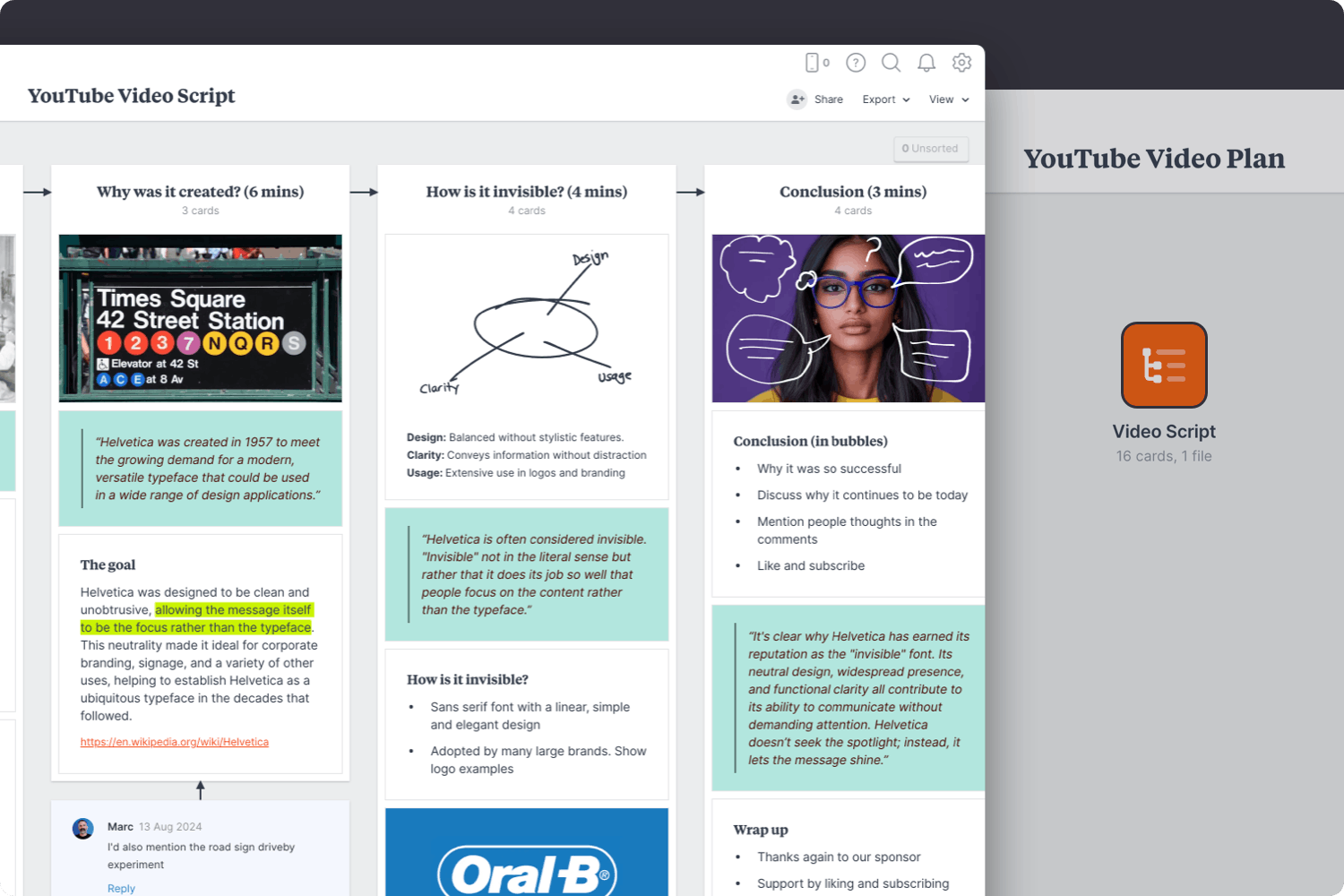Open the Times Square station image card
The image size is (1344, 896).
(x=201, y=318)
